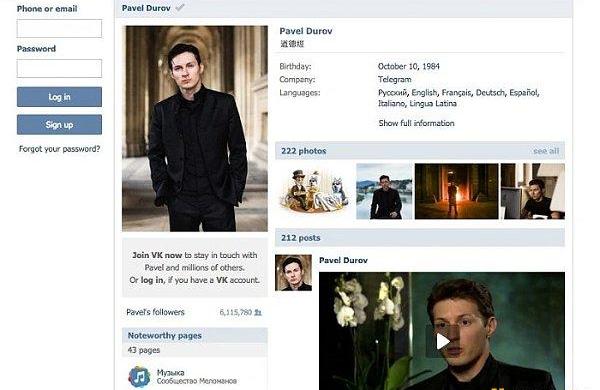Screen dimensions: 600x390
Task: Click the verified checkmark beside Pavel Durov
Action: coord(180,7)
